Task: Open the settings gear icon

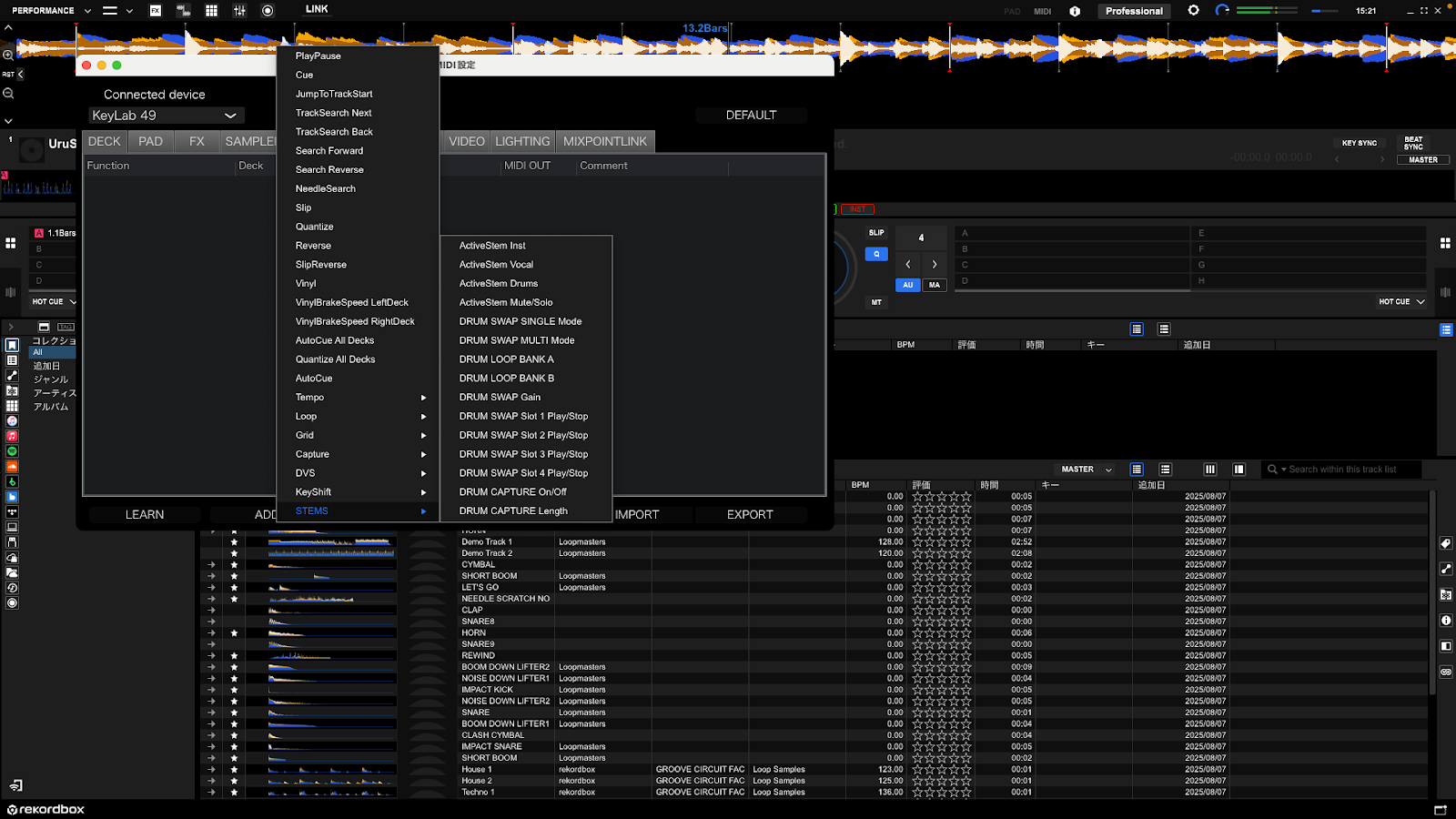Action: 1193,11
